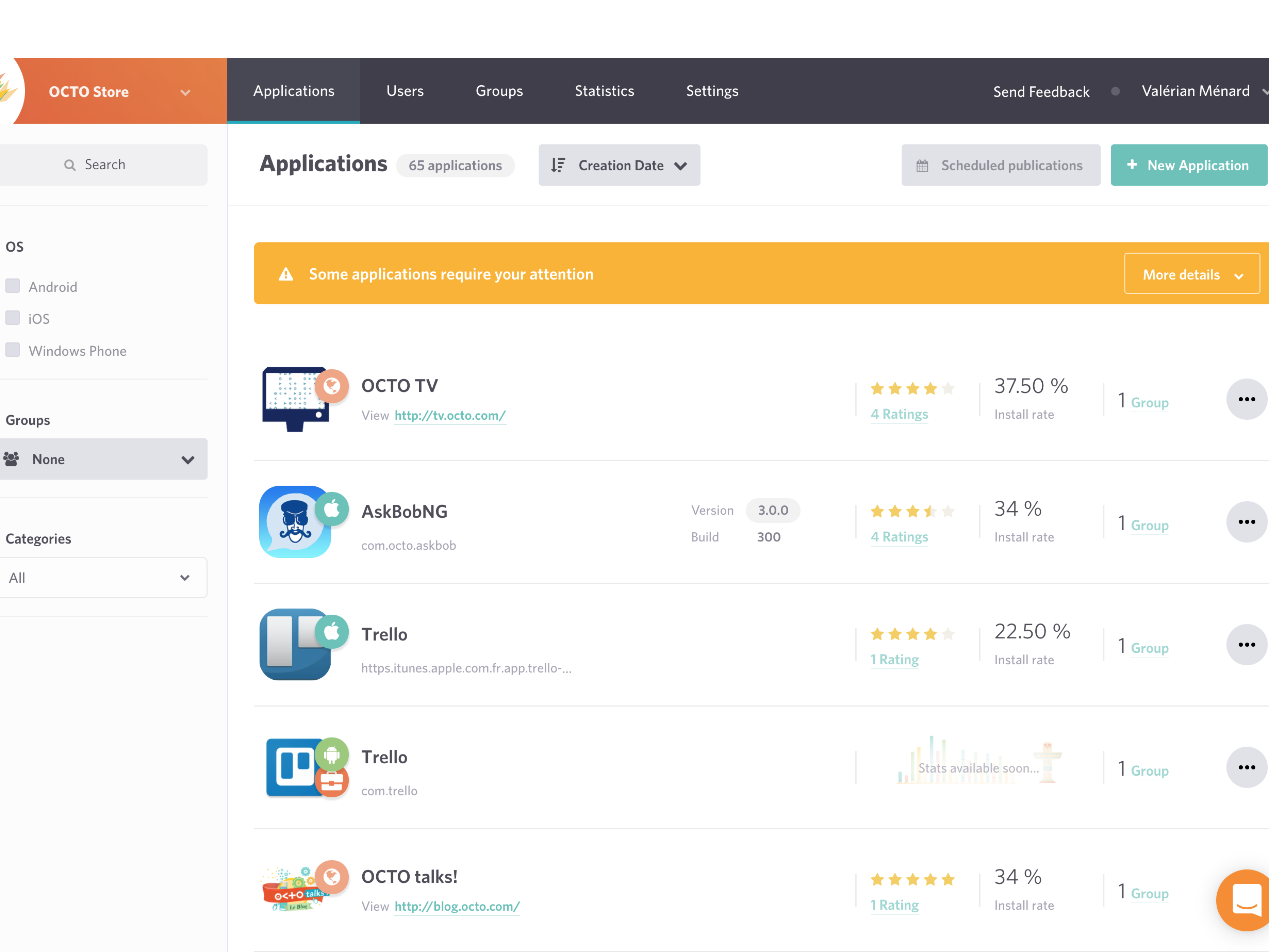This screenshot has height=952, width=1269.
Task: Click the OCTO talks! app title
Action: [410, 877]
